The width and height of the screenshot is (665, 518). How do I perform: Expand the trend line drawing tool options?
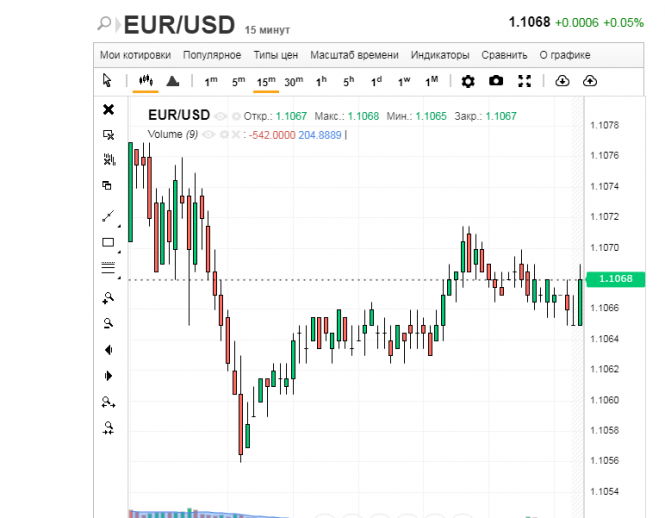pos(119,224)
